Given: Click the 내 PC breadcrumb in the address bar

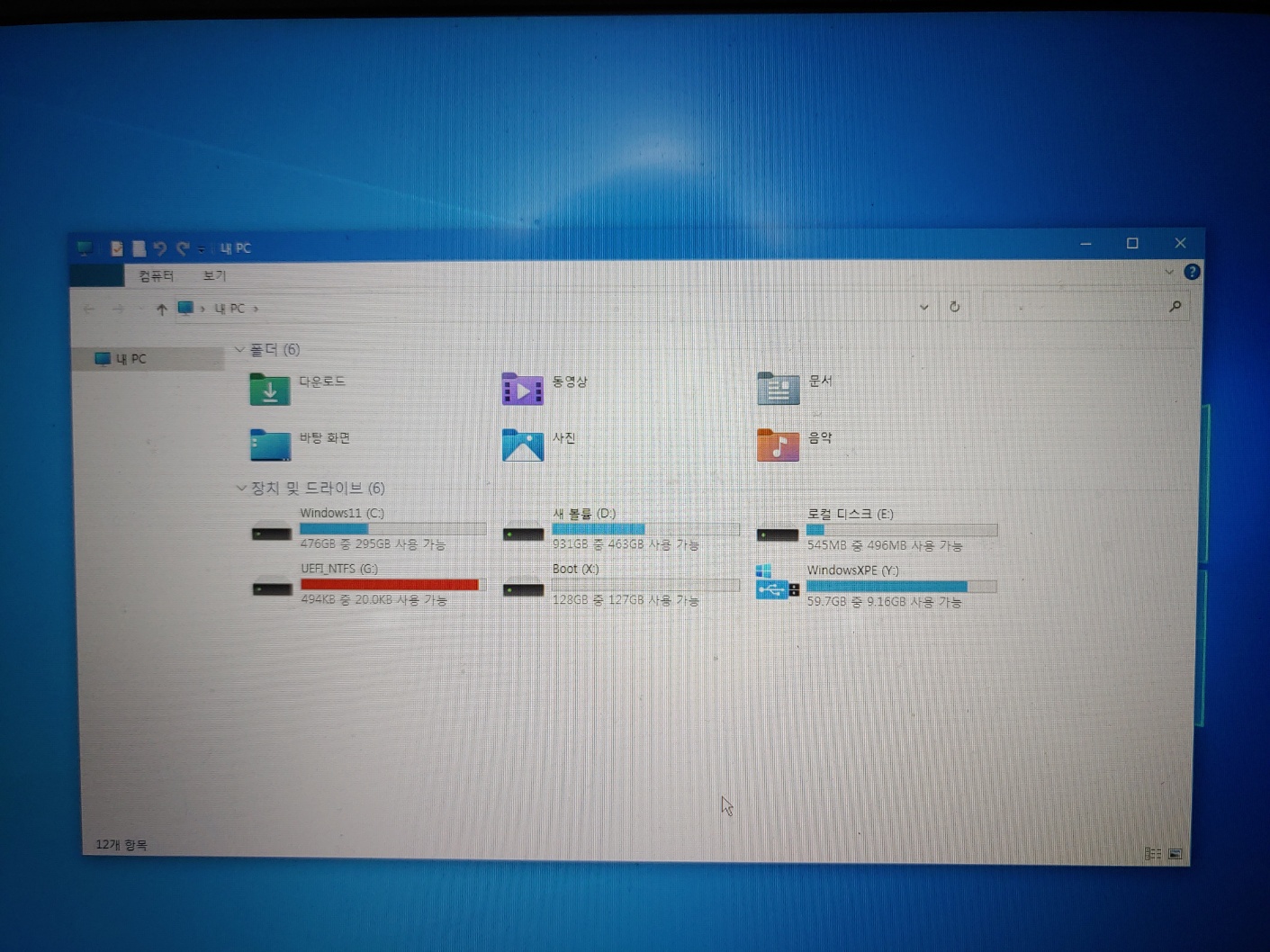Looking at the screenshot, I should (230, 309).
